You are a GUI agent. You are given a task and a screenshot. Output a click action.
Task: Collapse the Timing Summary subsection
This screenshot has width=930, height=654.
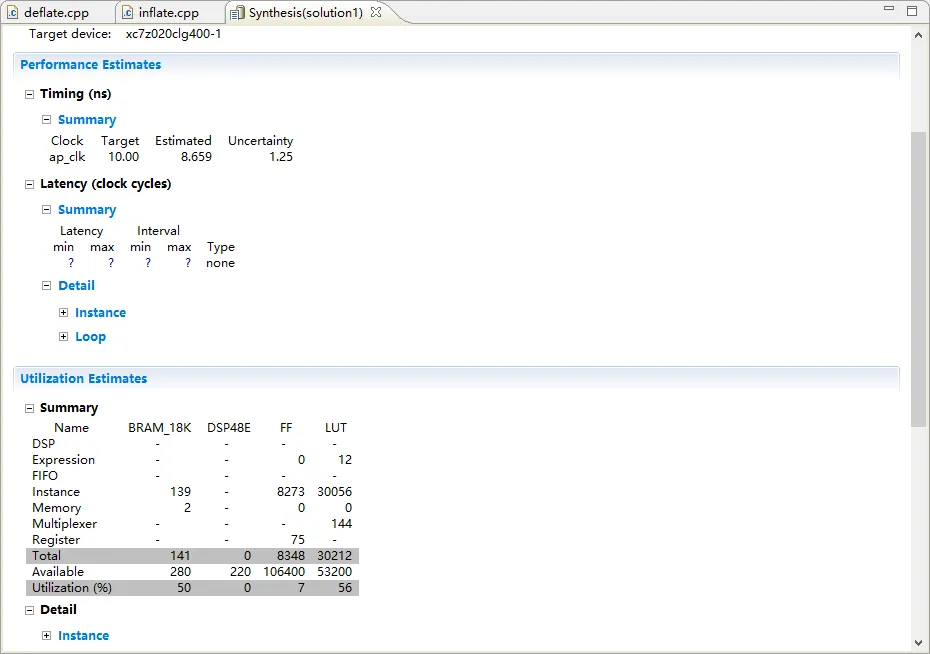click(x=47, y=120)
